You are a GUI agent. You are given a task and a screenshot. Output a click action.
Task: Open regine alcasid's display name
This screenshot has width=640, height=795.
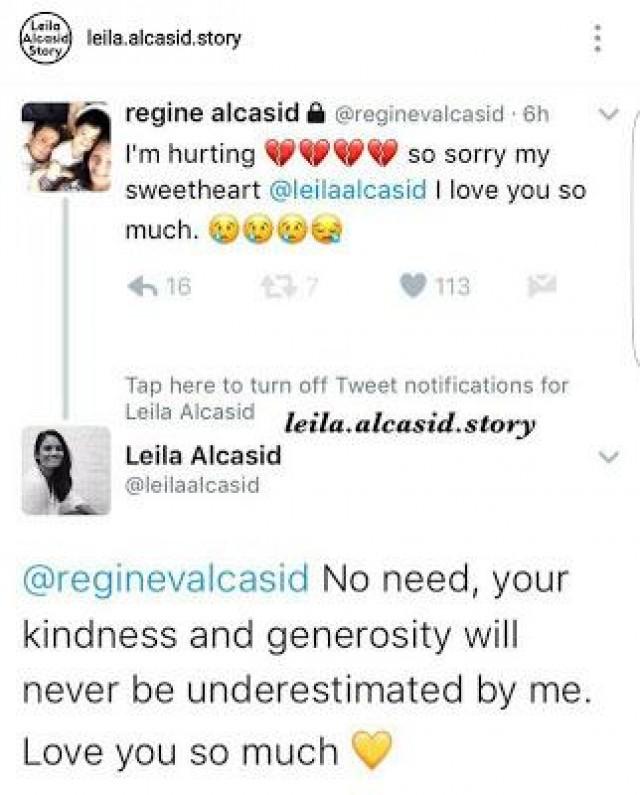click(209, 114)
